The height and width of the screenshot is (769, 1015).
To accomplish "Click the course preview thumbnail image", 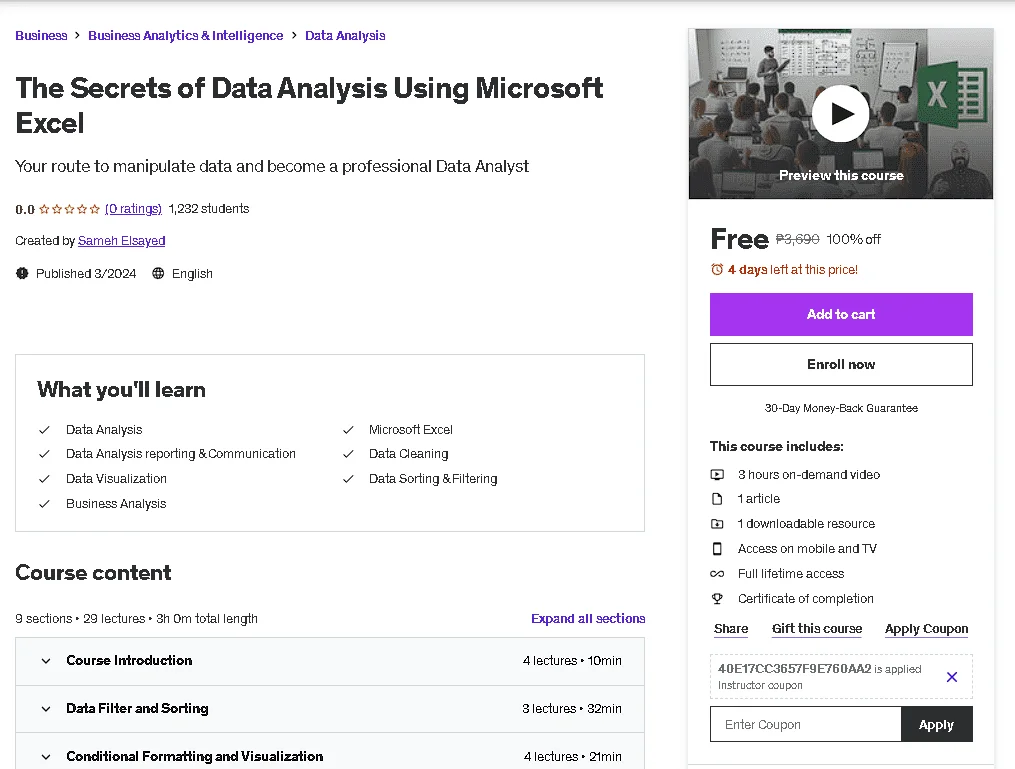I will tap(841, 113).
